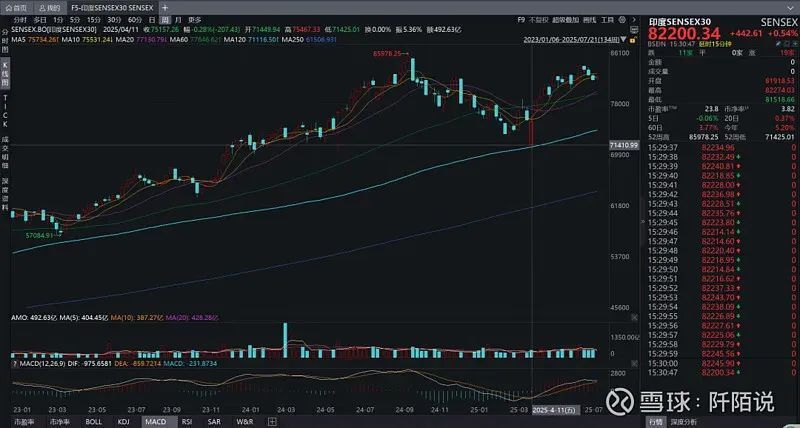Switch indicator to BOLL
Screen dimensions: 800x428
click(94, 422)
